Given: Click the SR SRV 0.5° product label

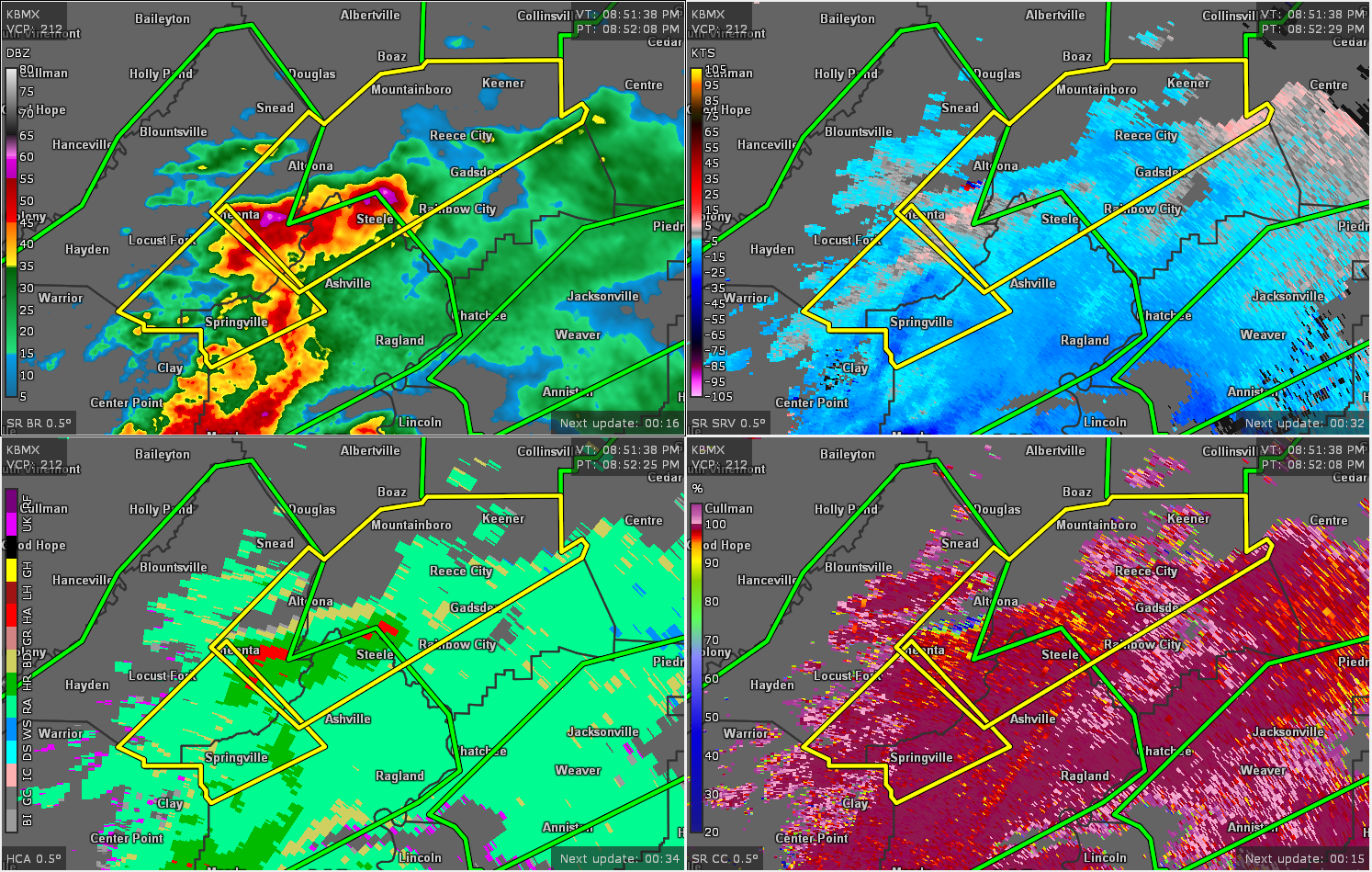Looking at the screenshot, I should [728, 424].
